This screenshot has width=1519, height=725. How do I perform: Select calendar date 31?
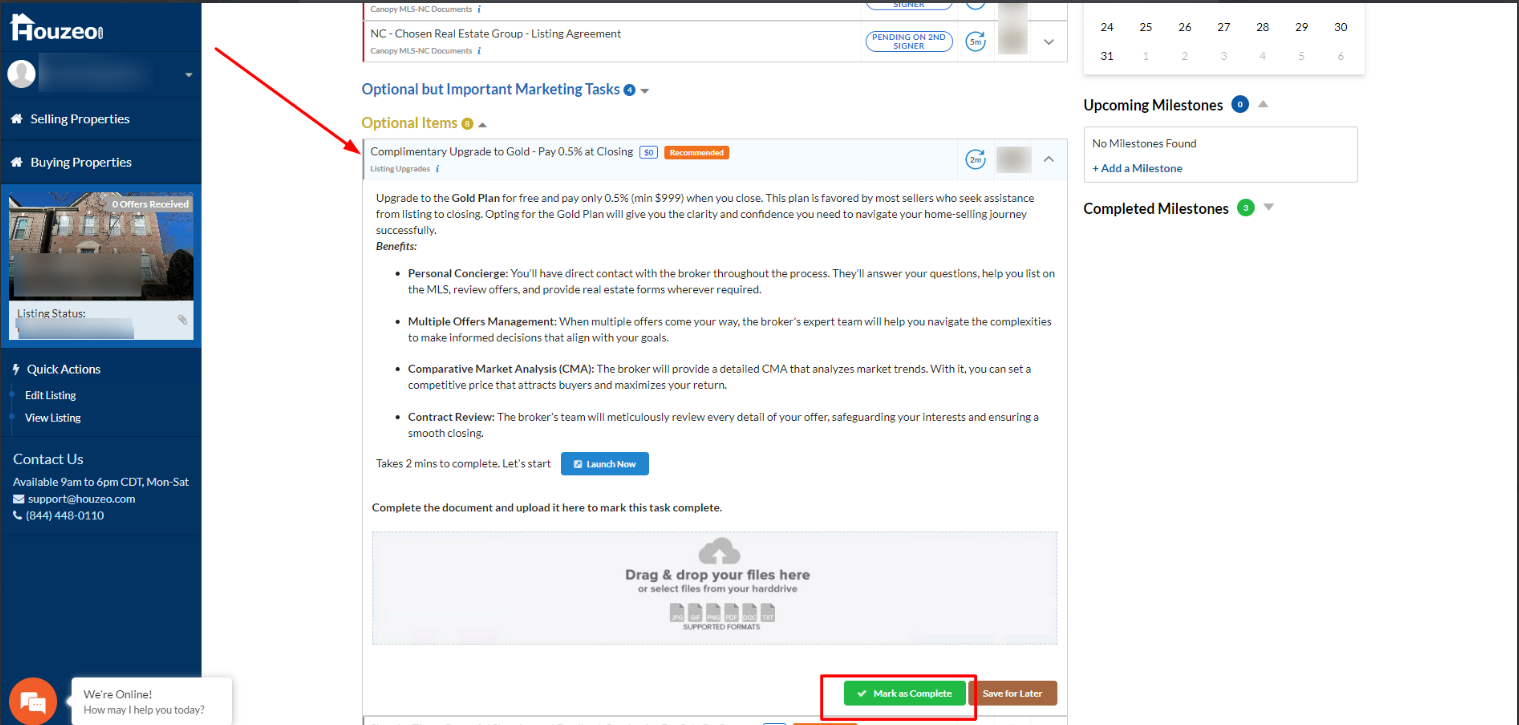(x=1107, y=56)
